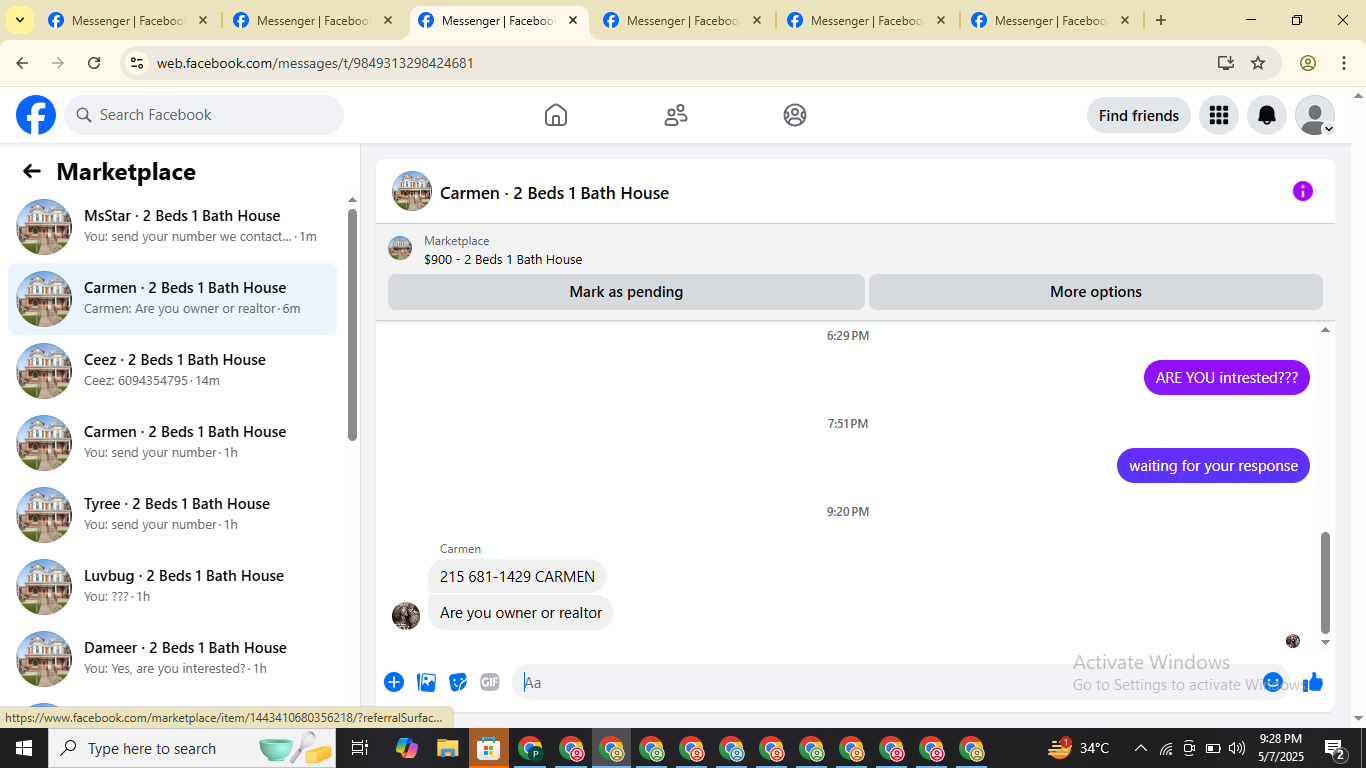Open Tyree conversation
This screenshot has height=768, width=1366.
click(x=173, y=515)
